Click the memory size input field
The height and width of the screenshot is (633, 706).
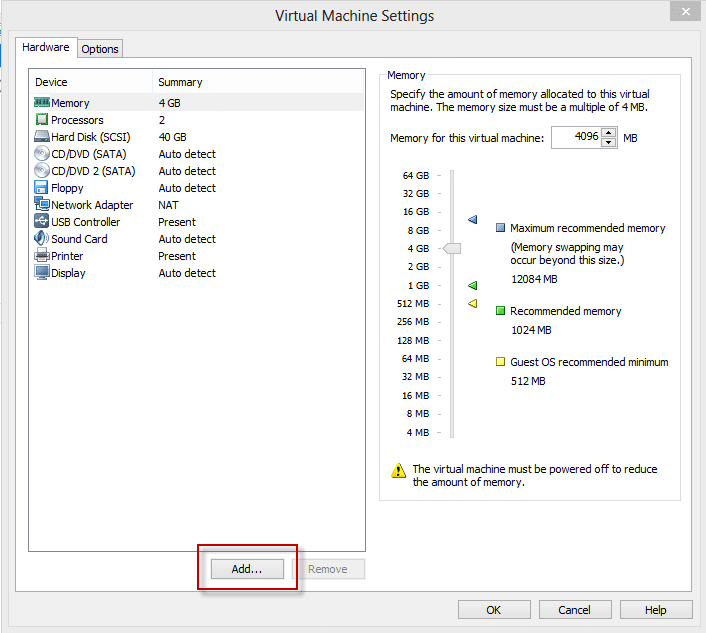click(x=575, y=138)
